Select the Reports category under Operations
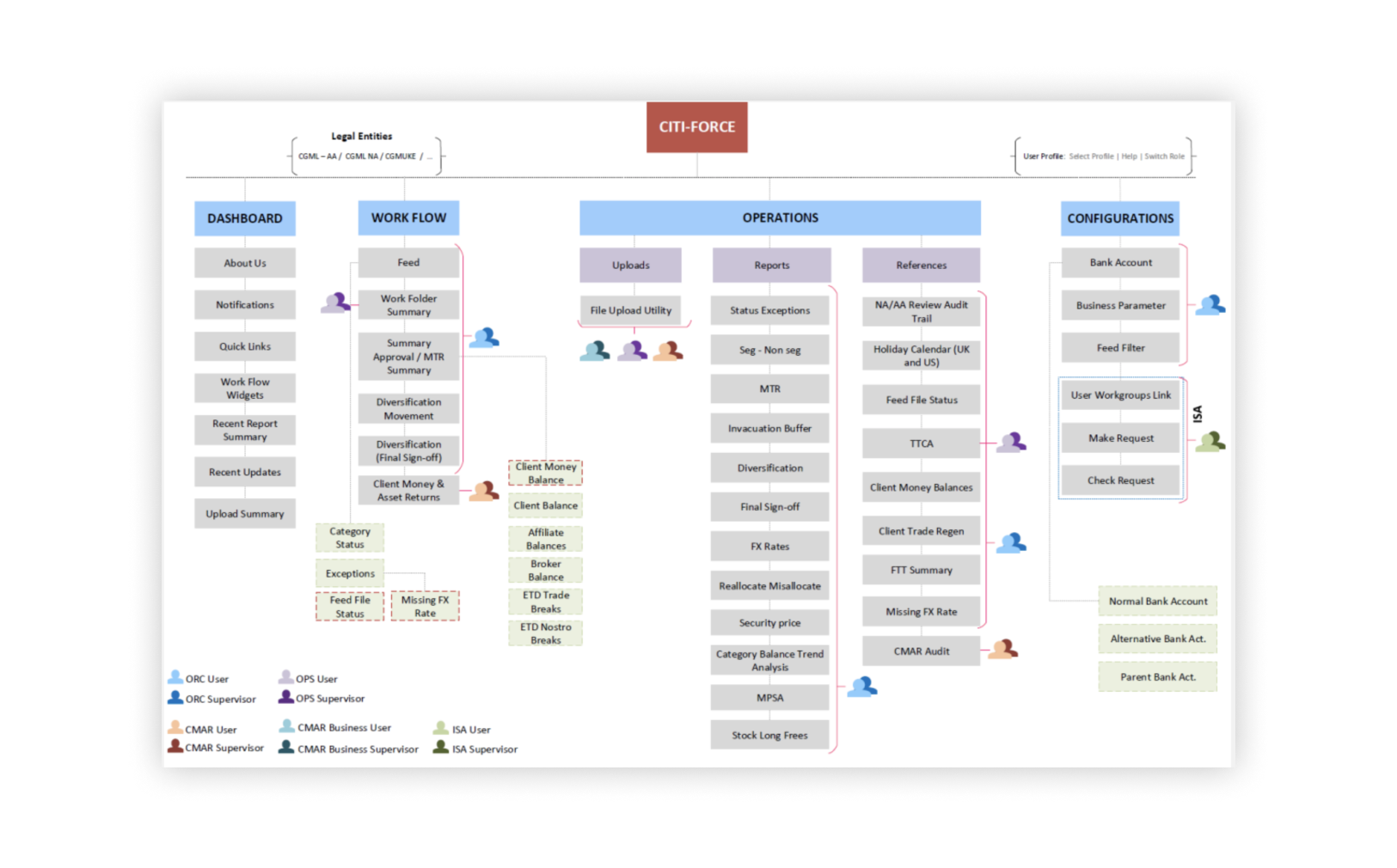The height and width of the screenshot is (868, 1397). 771,266
